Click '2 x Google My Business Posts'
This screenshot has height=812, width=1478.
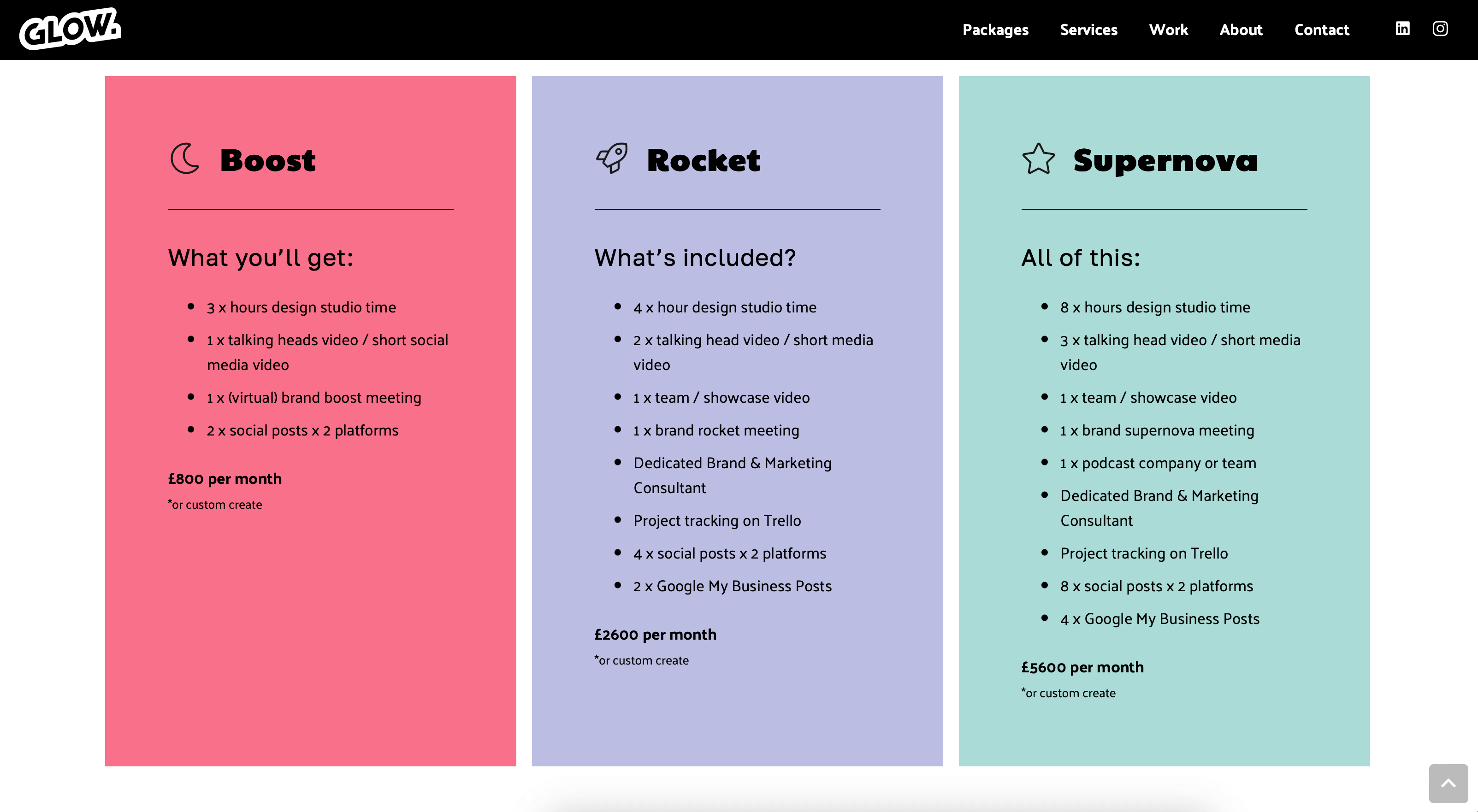[732, 586]
